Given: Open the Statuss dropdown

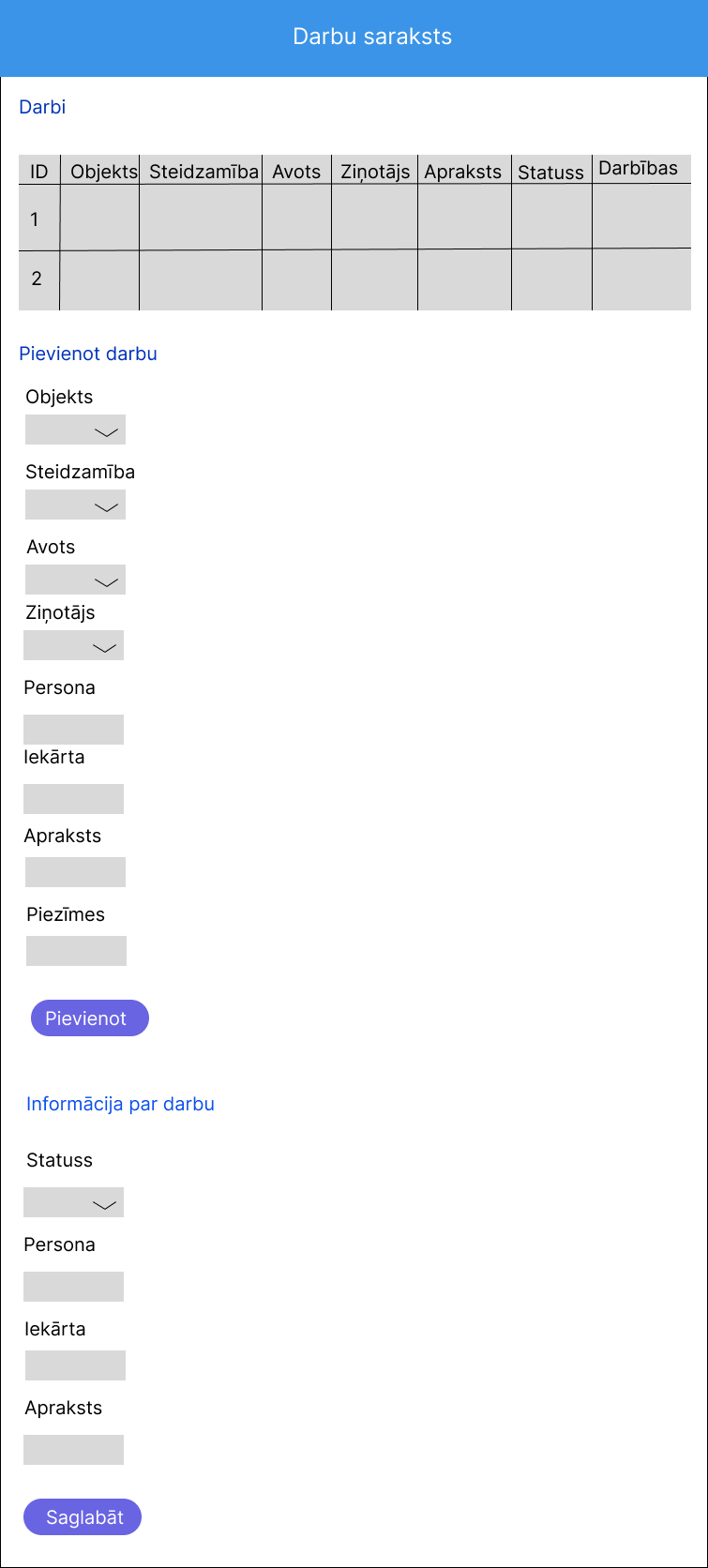Looking at the screenshot, I should point(73,1203).
